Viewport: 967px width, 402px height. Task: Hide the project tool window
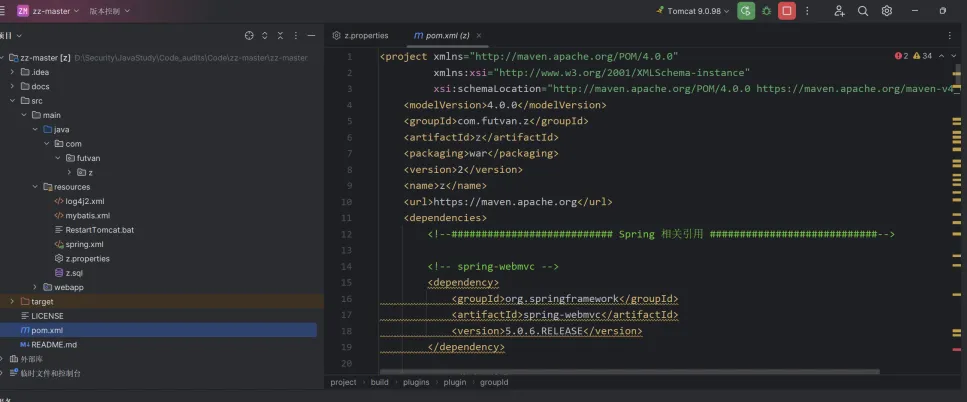[311, 36]
